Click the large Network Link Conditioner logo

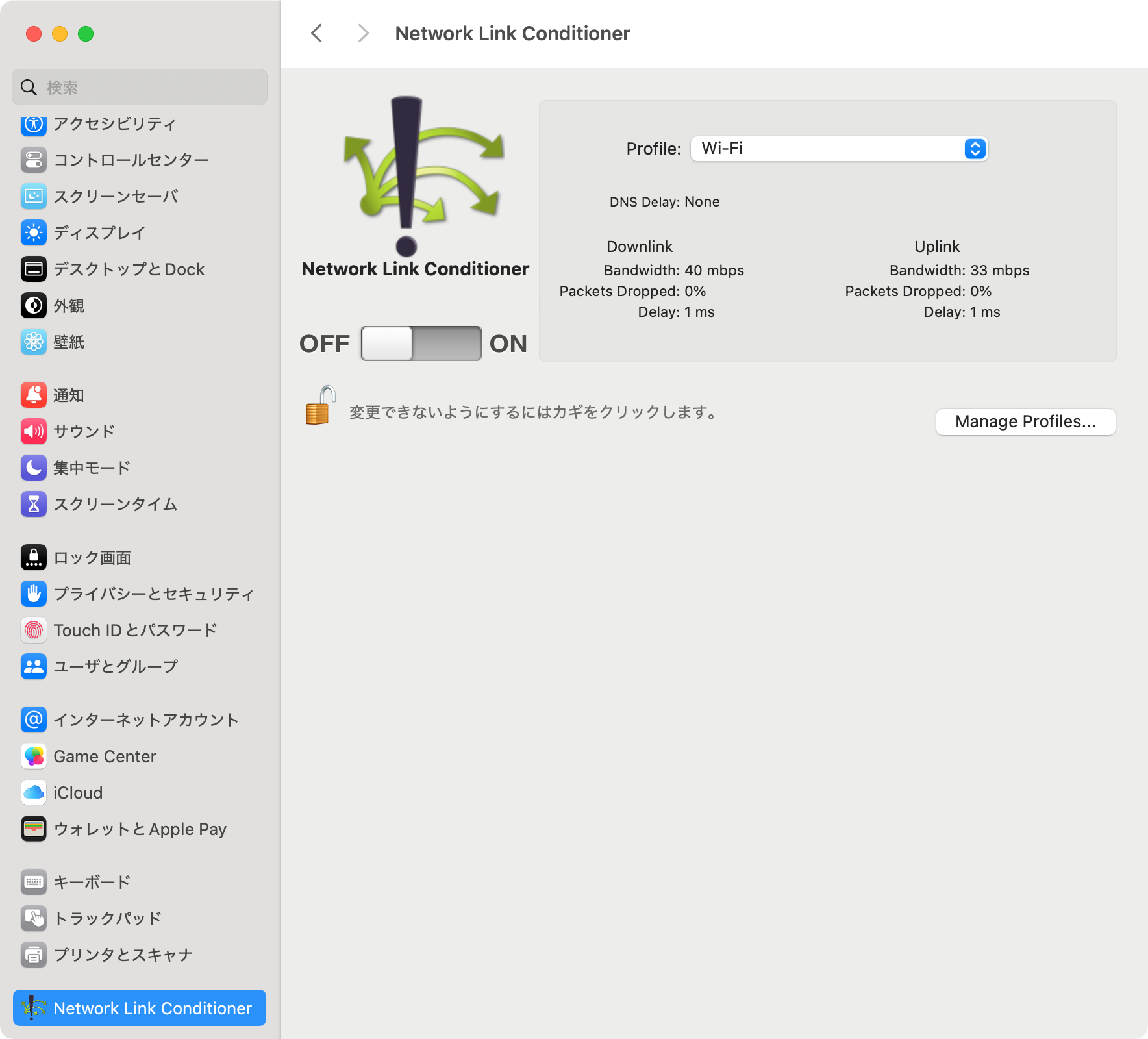[423, 175]
